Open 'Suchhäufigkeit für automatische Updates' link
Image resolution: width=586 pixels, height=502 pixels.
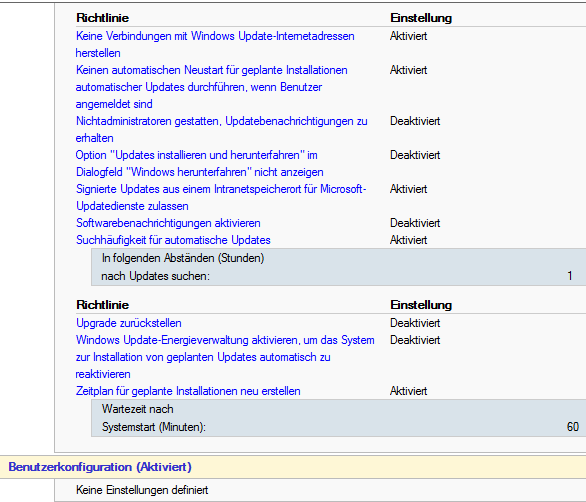click(x=173, y=240)
